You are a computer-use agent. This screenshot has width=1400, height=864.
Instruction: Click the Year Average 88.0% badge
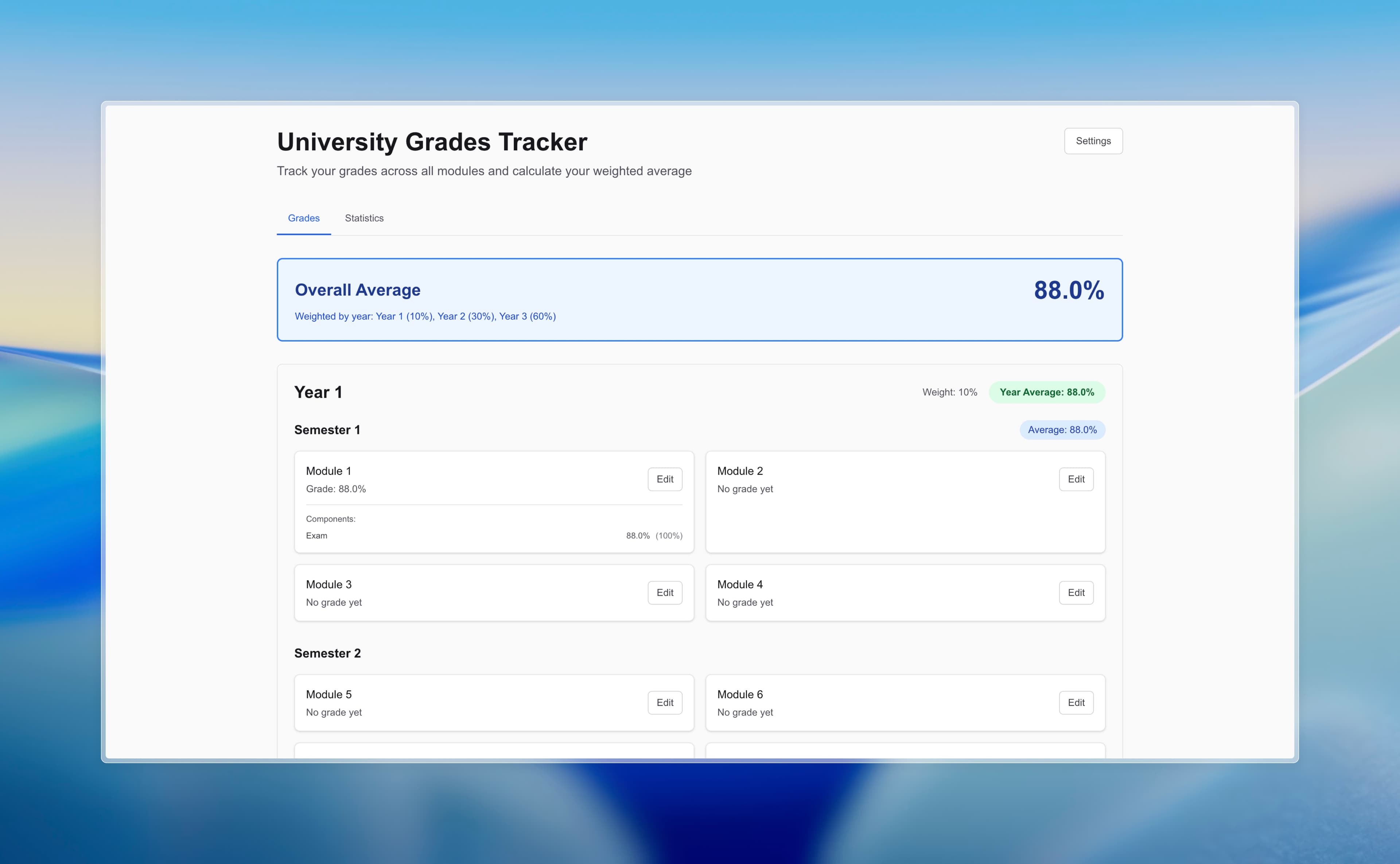pyautogui.click(x=1046, y=392)
